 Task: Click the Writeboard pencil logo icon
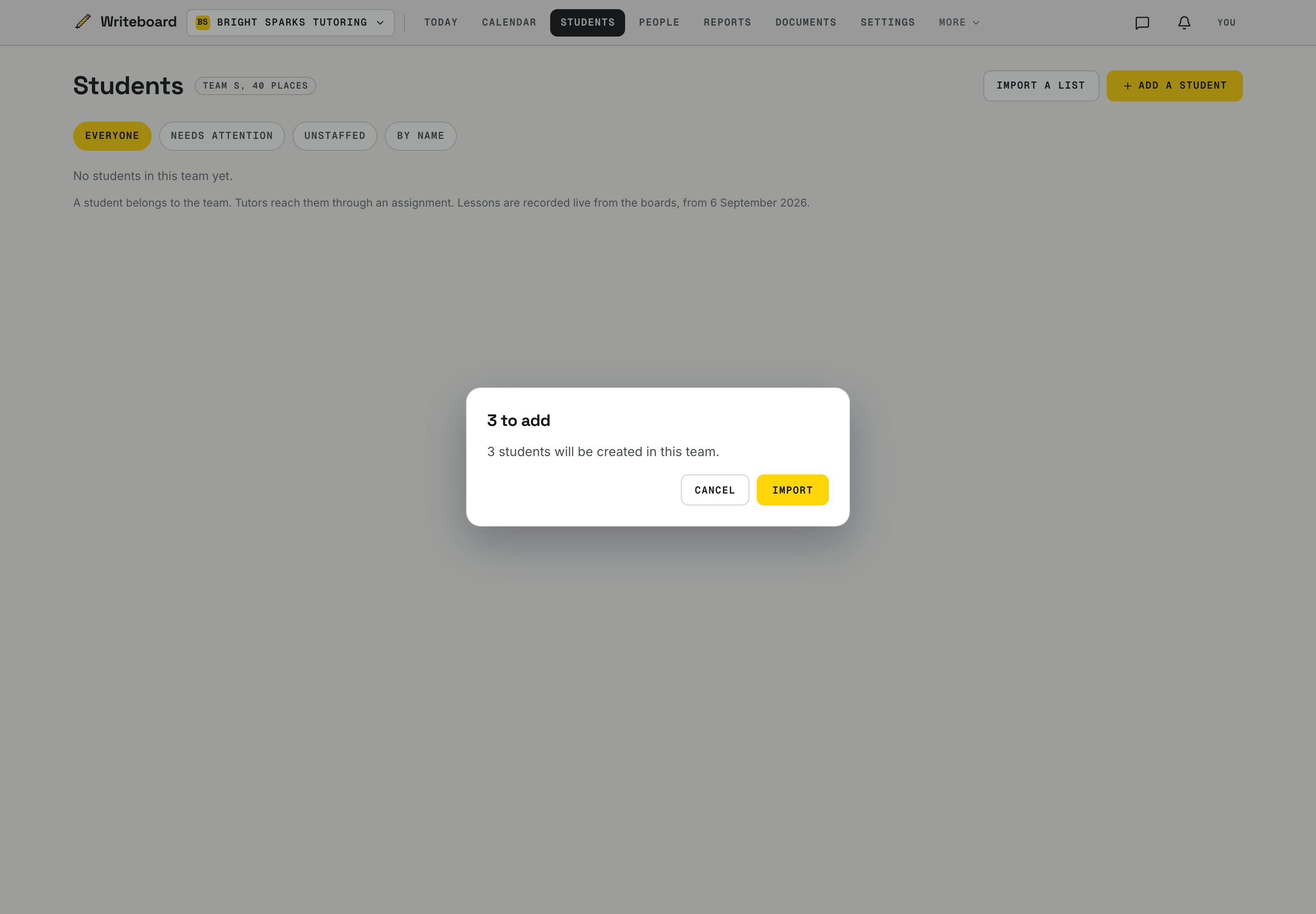tap(83, 22)
